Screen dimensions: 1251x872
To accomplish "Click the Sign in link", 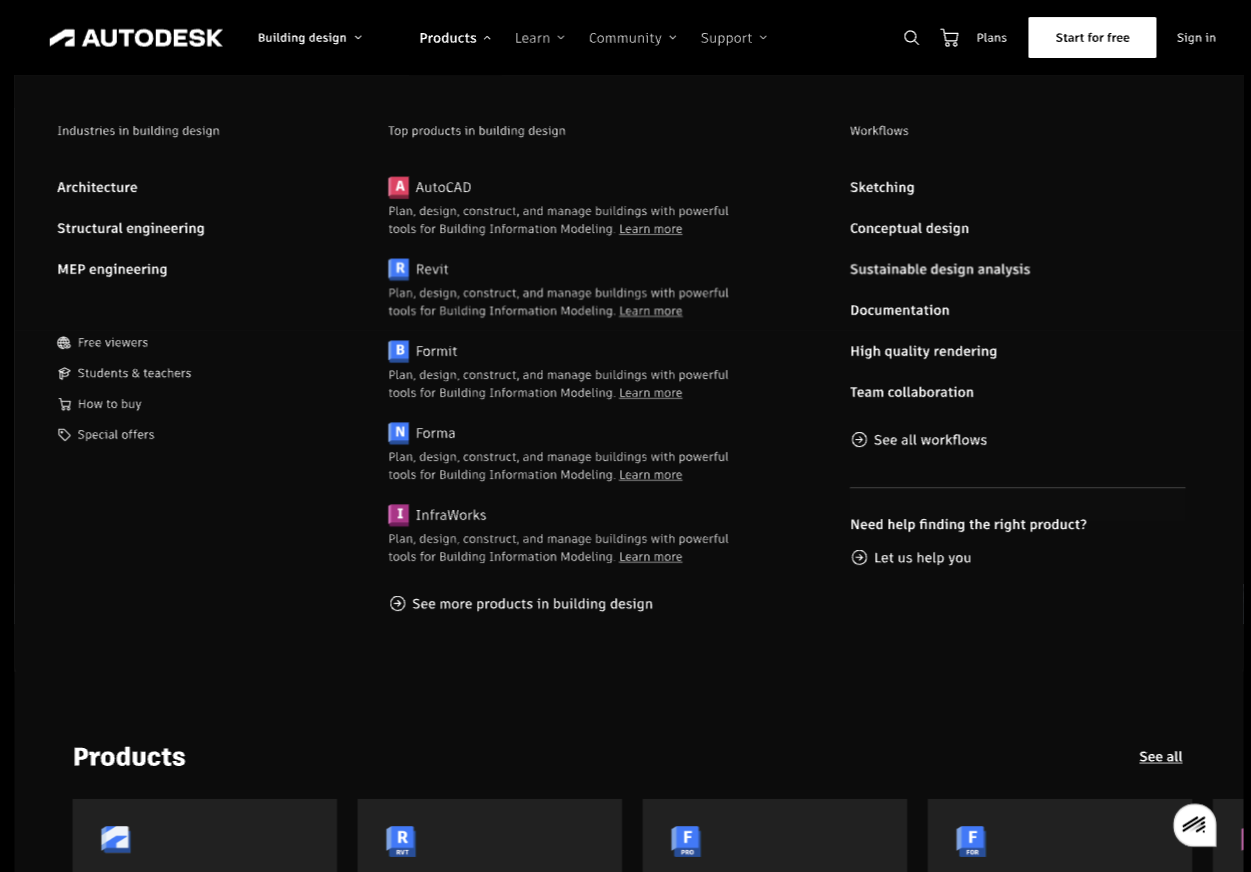I will tap(1196, 38).
